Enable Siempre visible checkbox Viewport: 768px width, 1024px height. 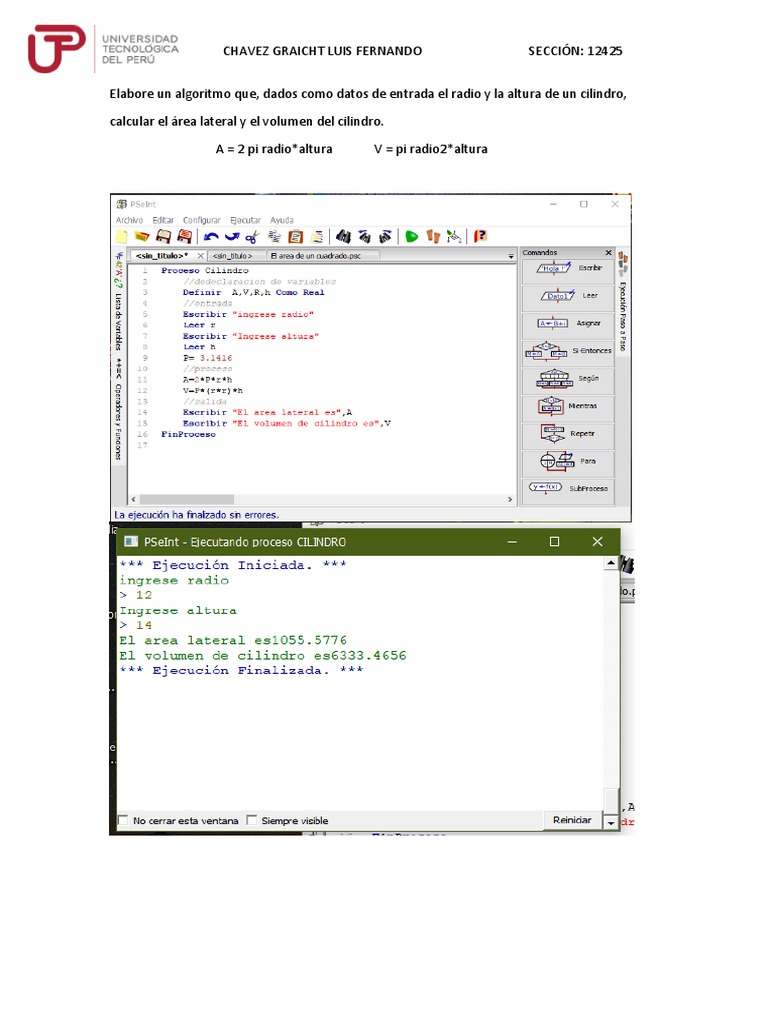(x=251, y=820)
